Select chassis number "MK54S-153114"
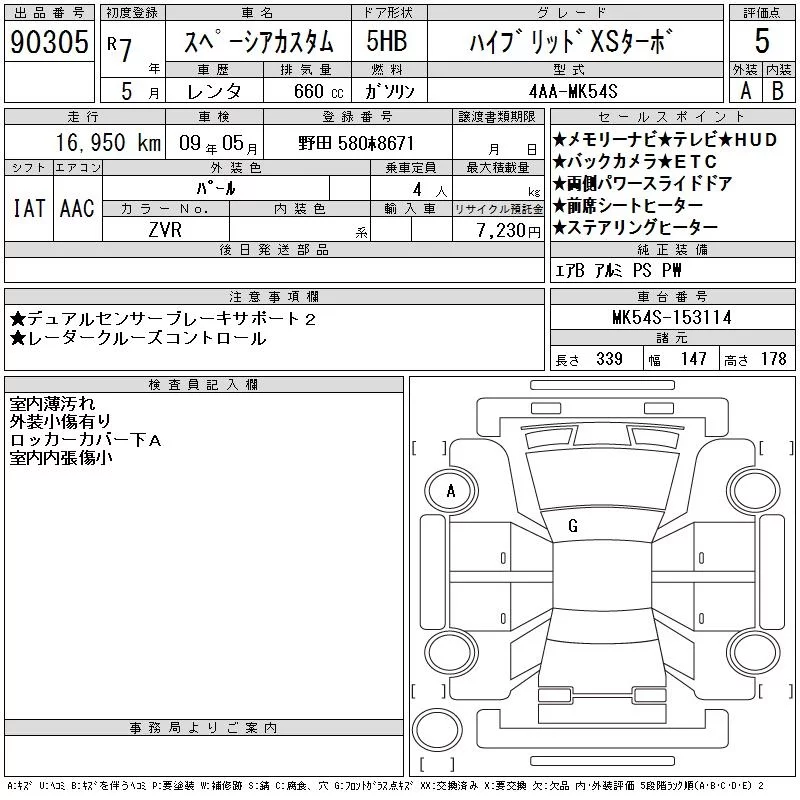800x800 pixels. 672,317
